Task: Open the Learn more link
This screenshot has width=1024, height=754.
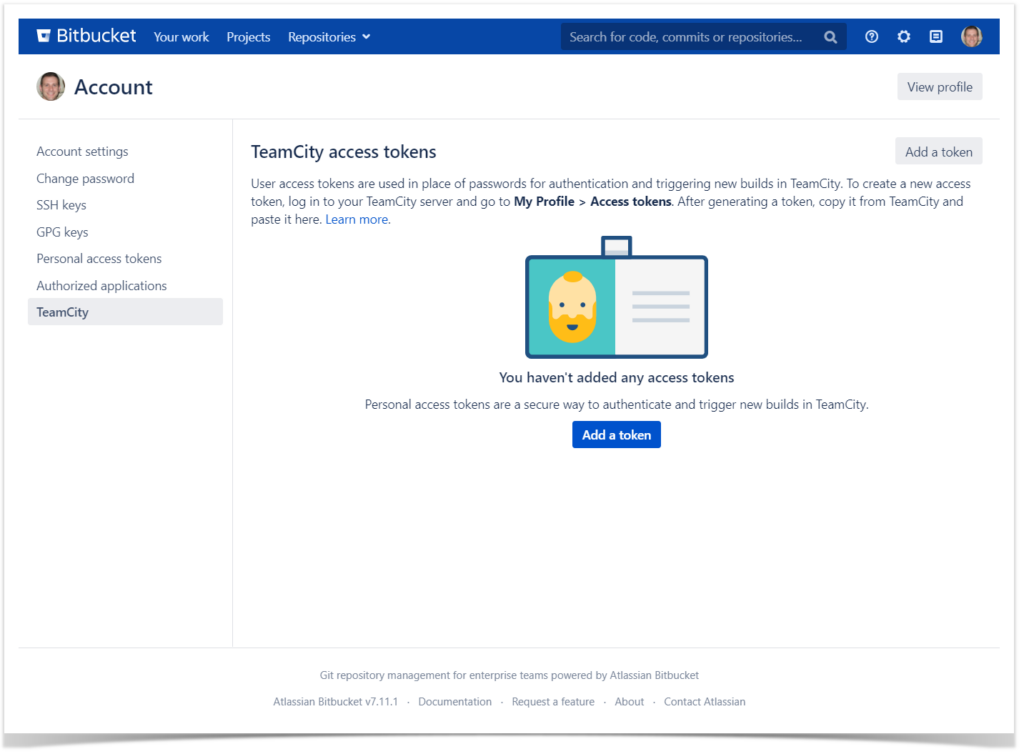Action: coord(355,219)
